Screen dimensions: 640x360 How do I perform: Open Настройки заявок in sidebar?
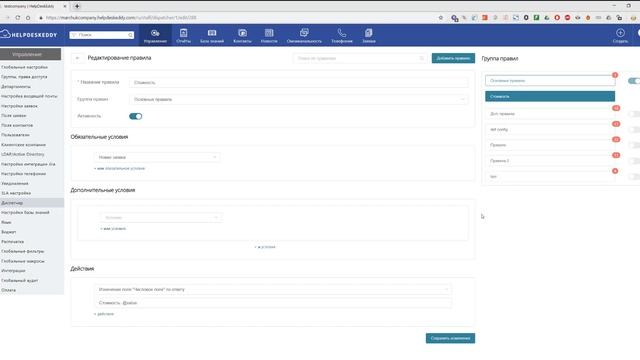[x=19, y=106]
